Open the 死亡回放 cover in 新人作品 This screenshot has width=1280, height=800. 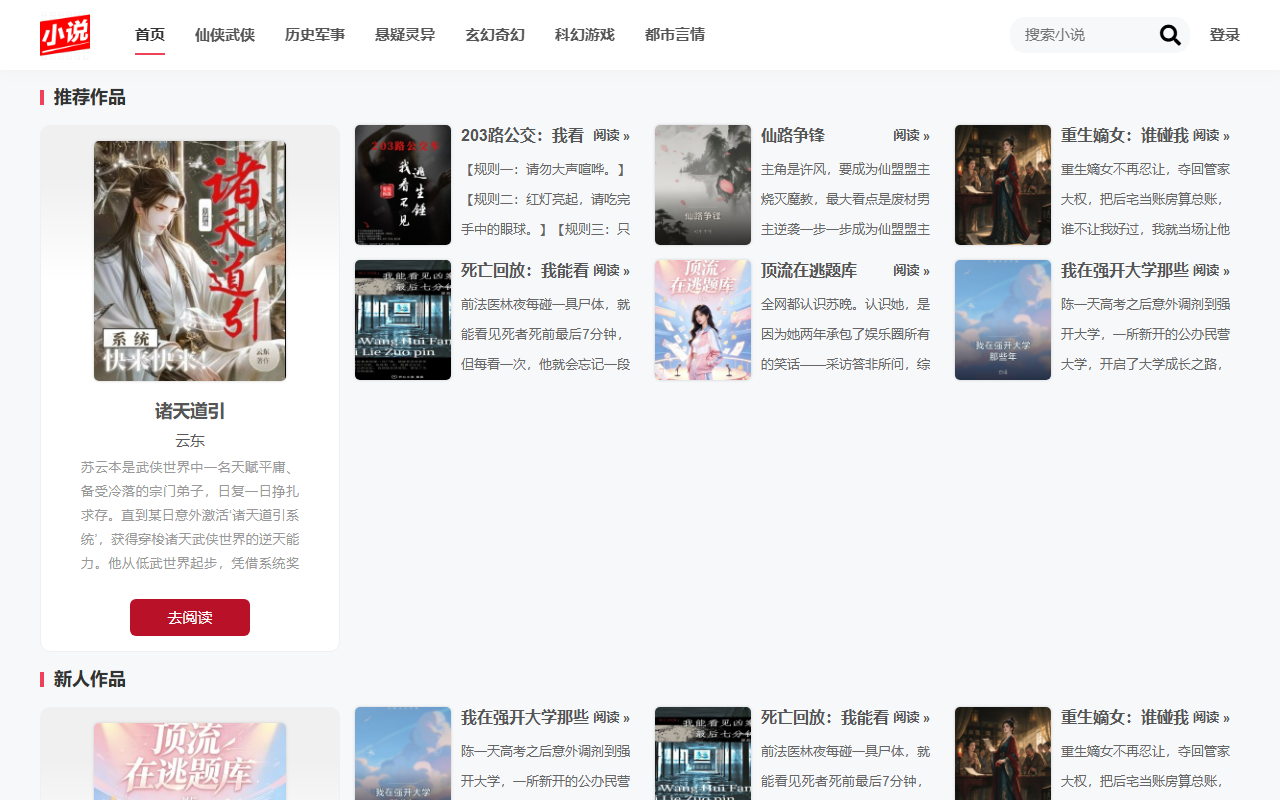(703, 753)
